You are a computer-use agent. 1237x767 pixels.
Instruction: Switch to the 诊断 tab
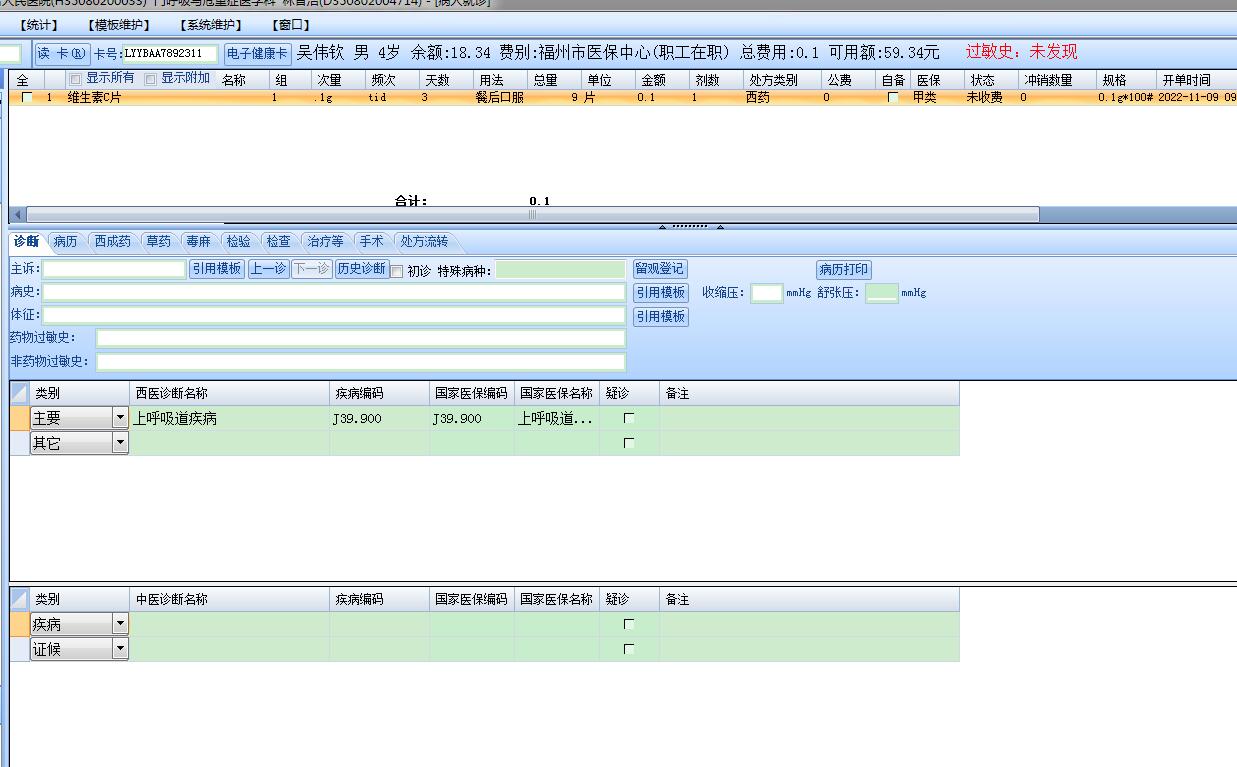[x=27, y=241]
